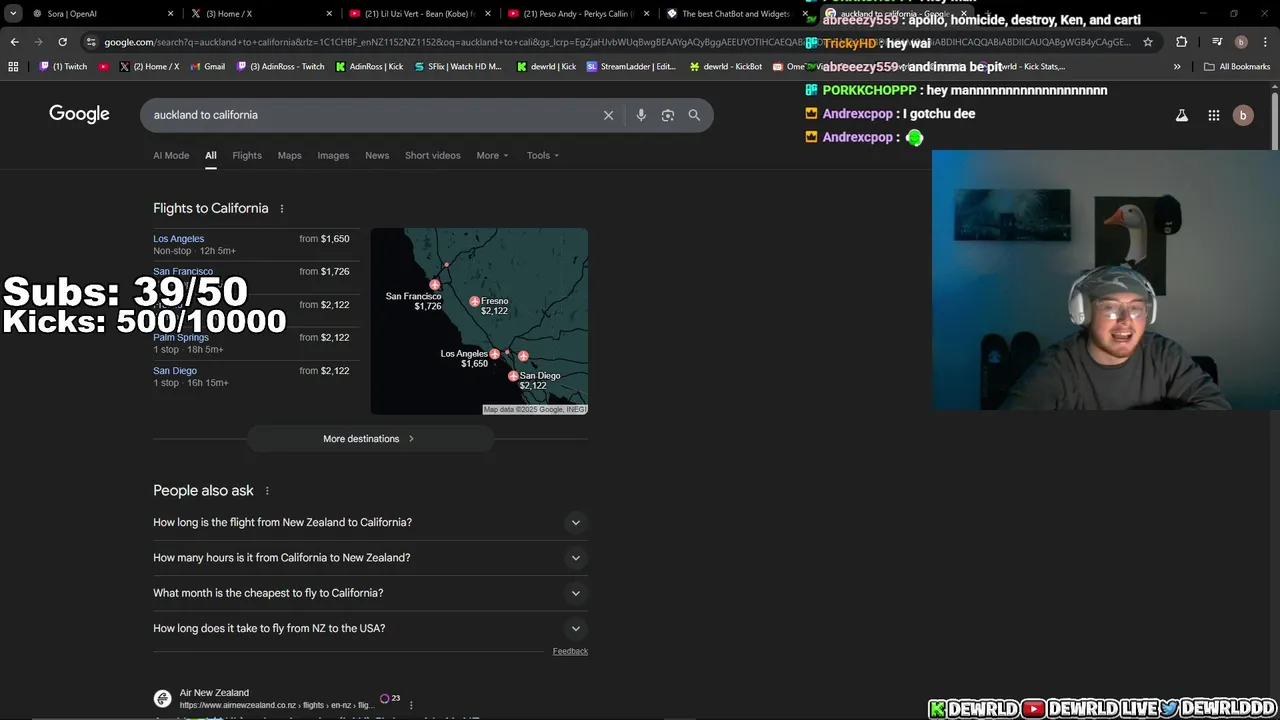1280x720 pixels.
Task: Open the Chrome extensions puzzle icon
Action: [1182, 42]
